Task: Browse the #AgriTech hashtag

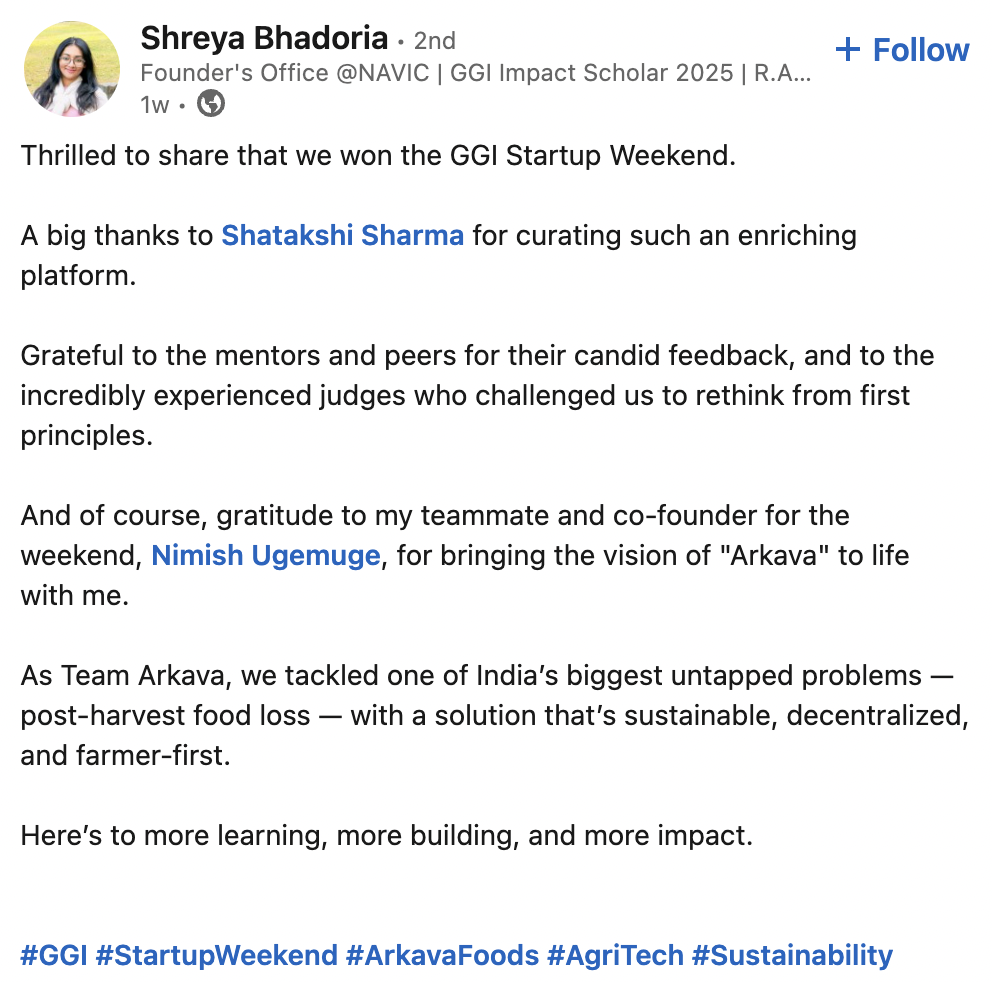Action: [x=615, y=955]
